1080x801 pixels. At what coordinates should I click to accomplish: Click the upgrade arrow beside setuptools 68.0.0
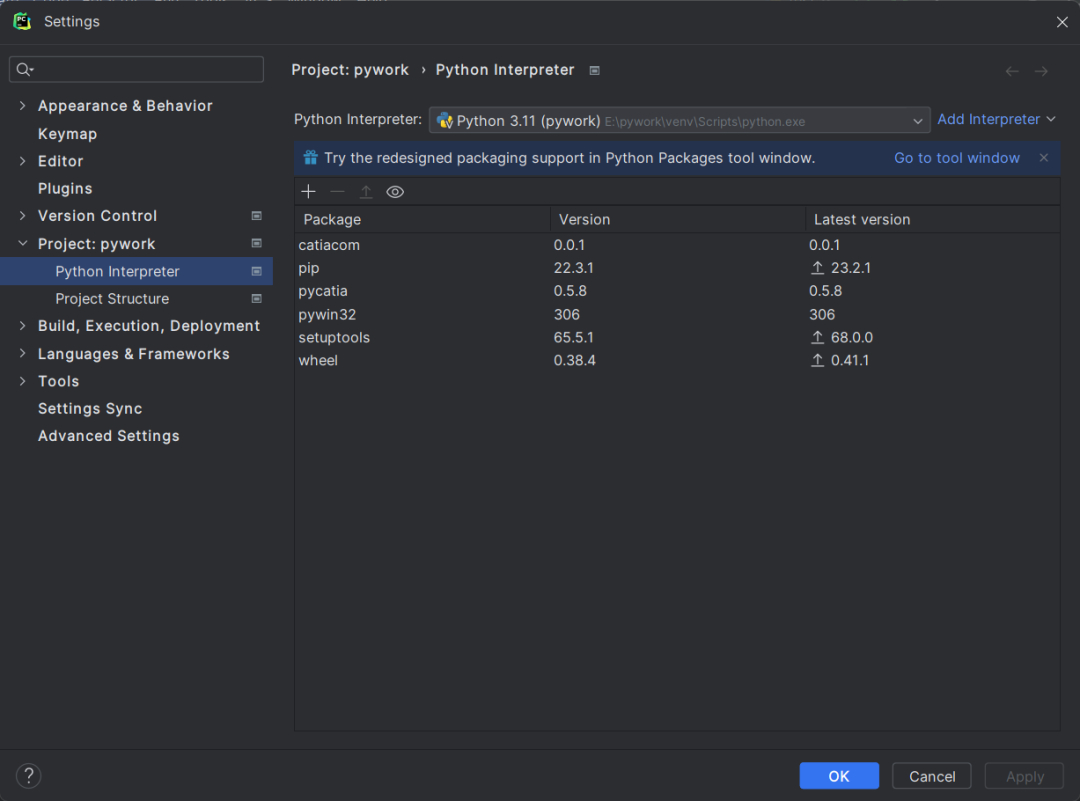coord(818,337)
